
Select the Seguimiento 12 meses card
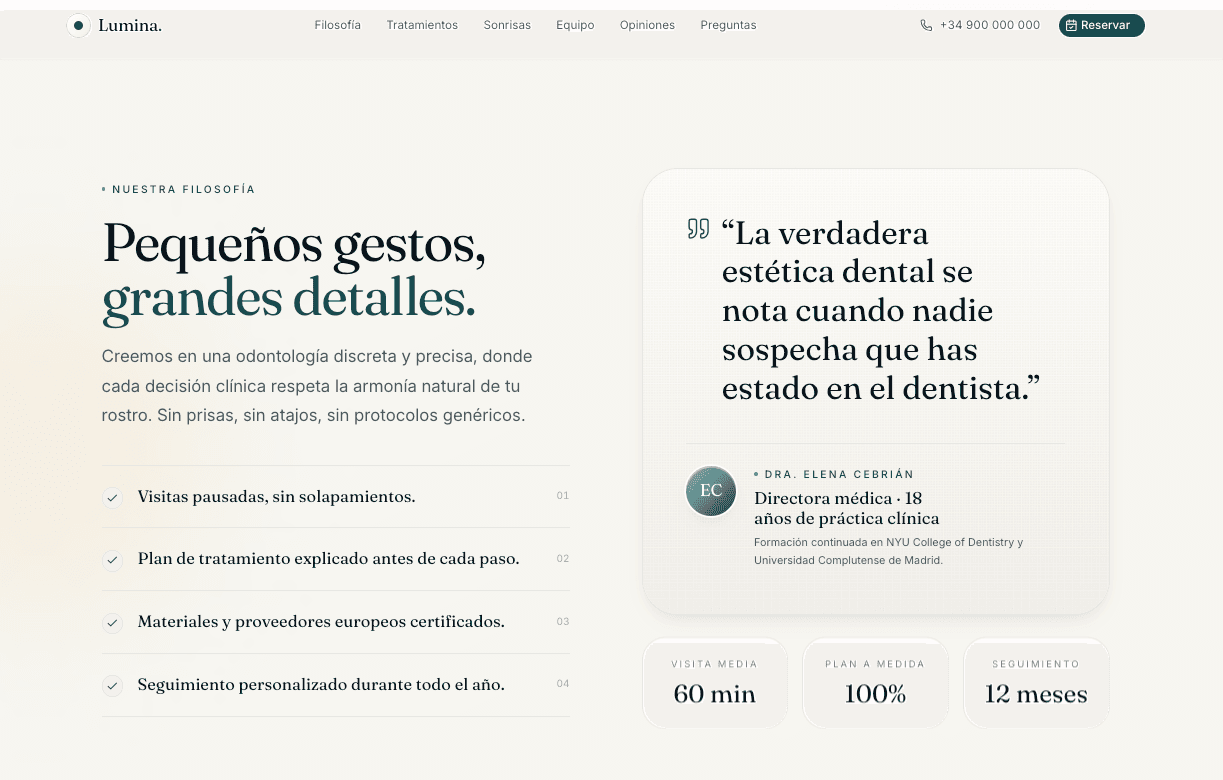pos(1036,683)
